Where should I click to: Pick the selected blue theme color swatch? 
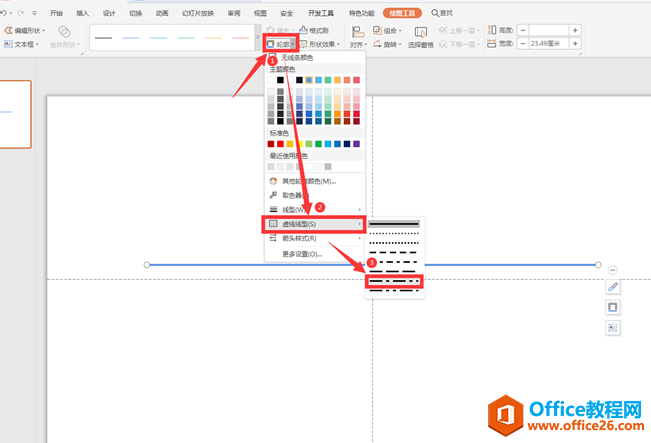coord(309,80)
